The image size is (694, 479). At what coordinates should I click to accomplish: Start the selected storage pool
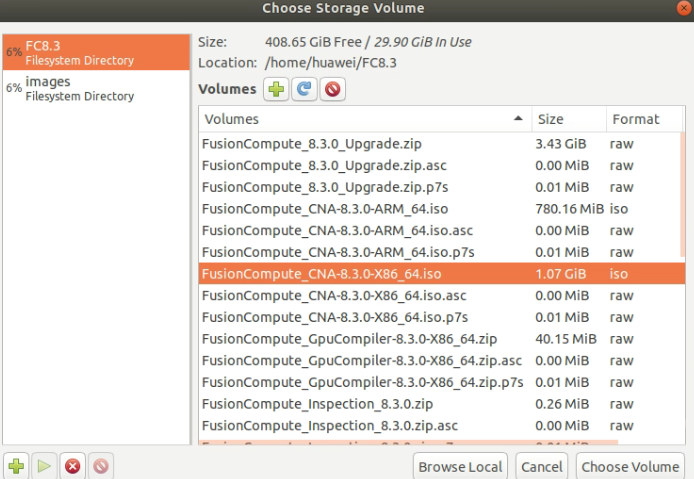pyautogui.click(x=44, y=466)
